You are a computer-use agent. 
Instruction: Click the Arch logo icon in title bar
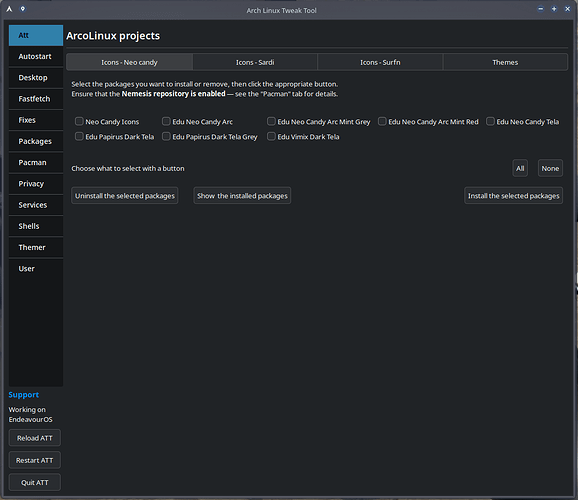pos(9,9)
